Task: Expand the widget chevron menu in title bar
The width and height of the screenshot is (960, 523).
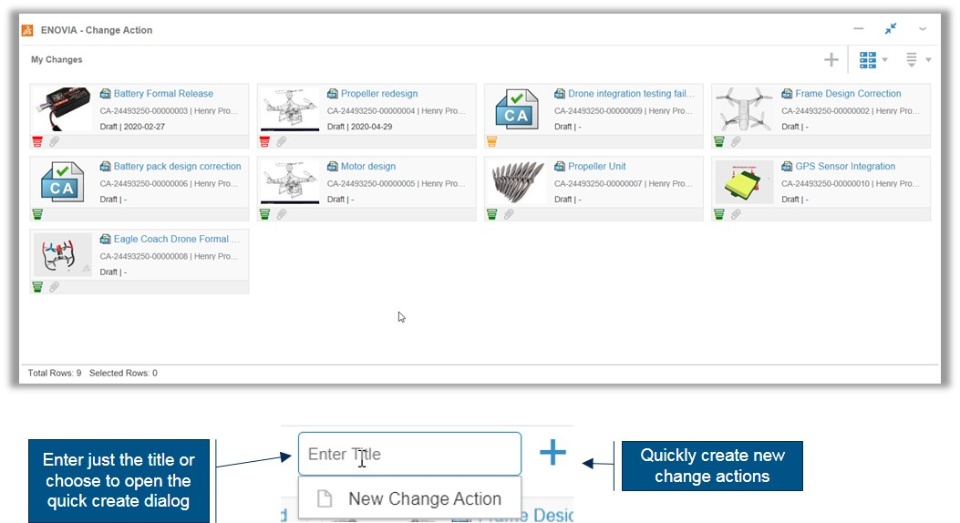Action: [922, 30]
